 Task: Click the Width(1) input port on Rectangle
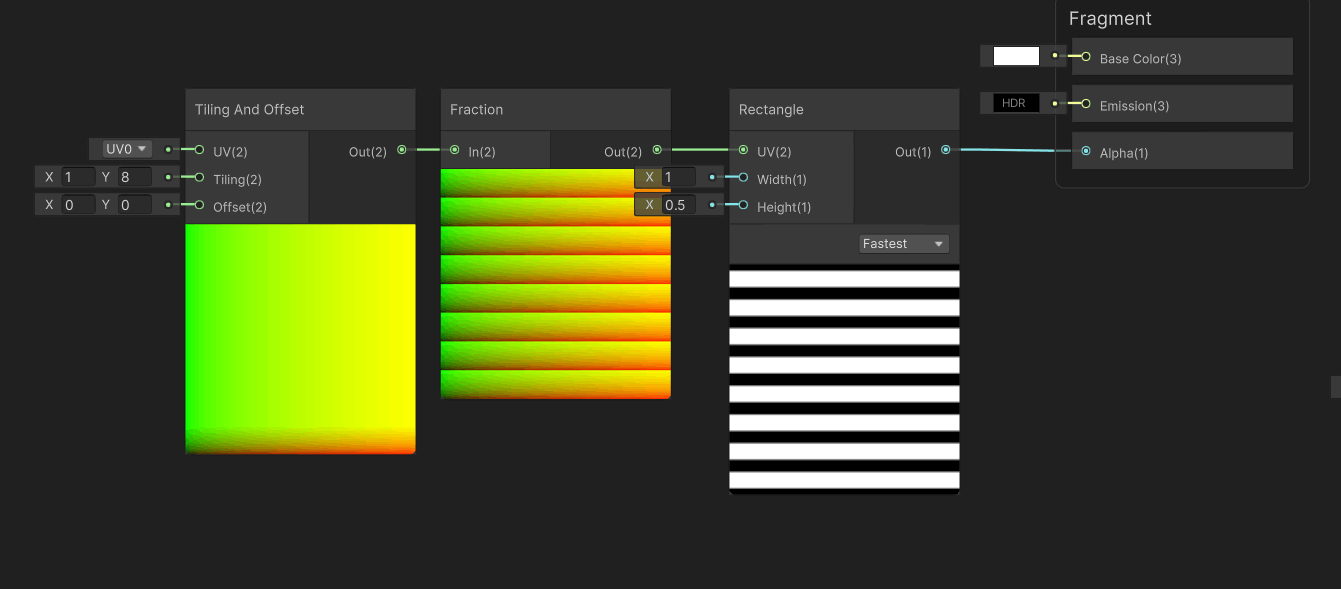pyautogui.click(x=743, y=178)
